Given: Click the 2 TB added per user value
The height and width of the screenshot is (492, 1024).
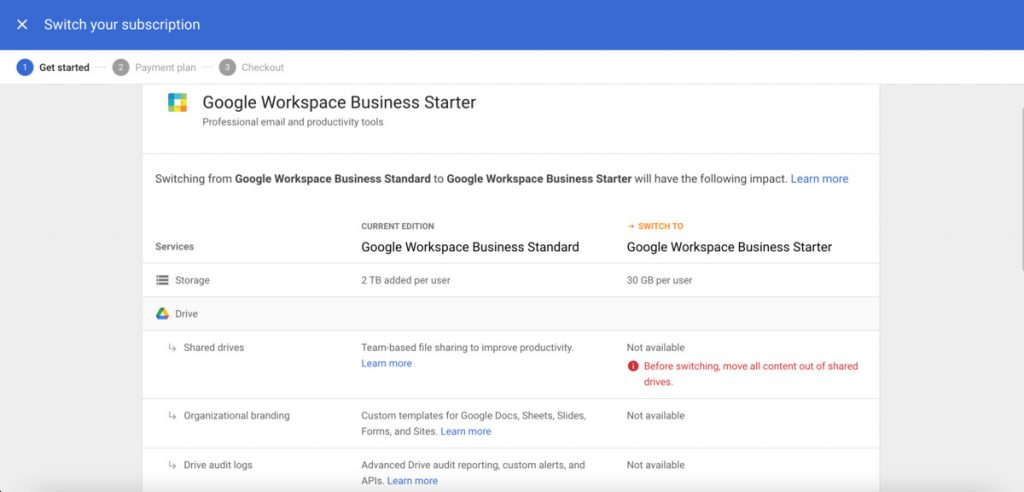Looking at the screenshot, I should [x=406, y=280].
